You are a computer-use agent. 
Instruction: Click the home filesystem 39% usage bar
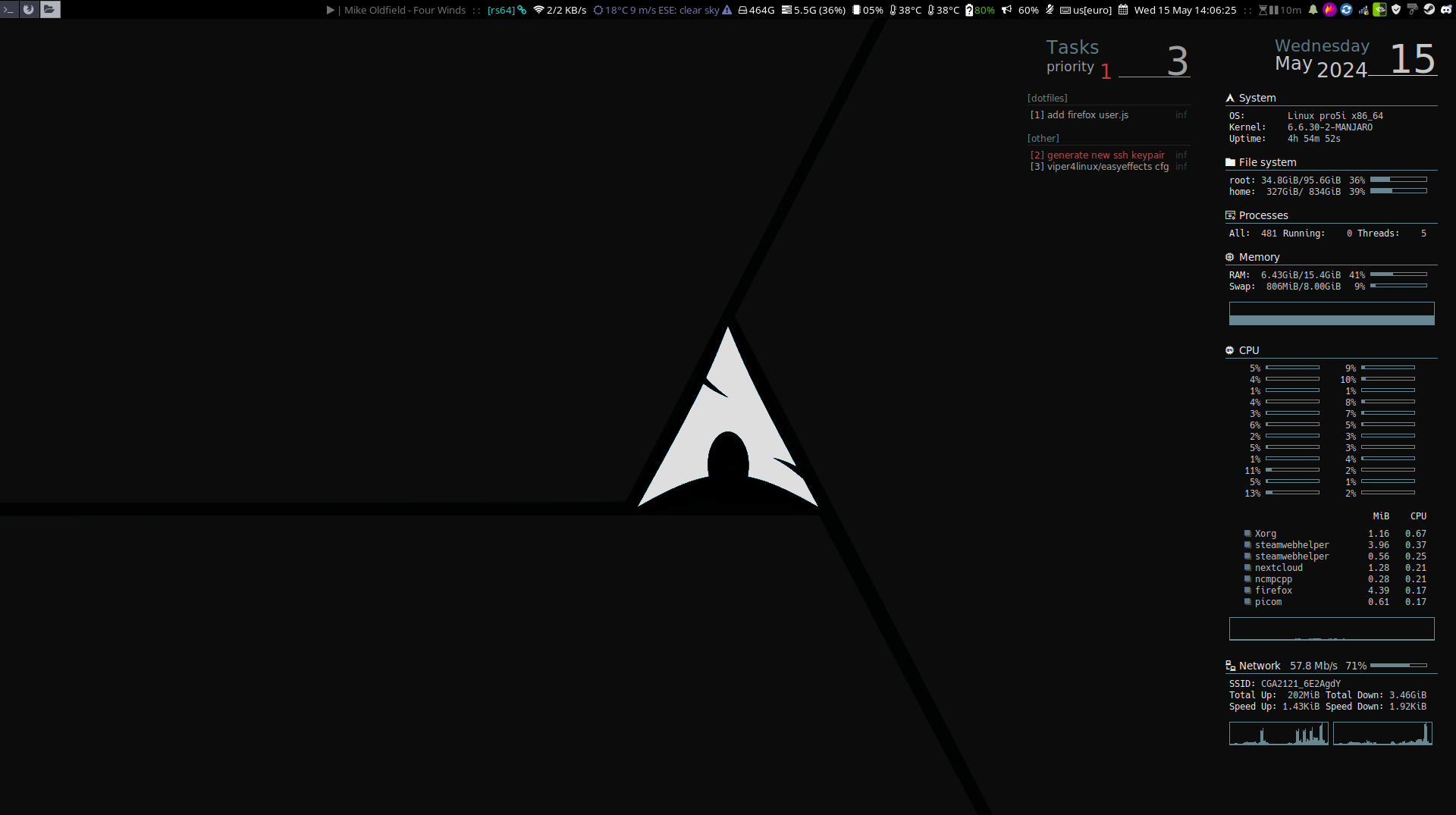pos(1398,191)
